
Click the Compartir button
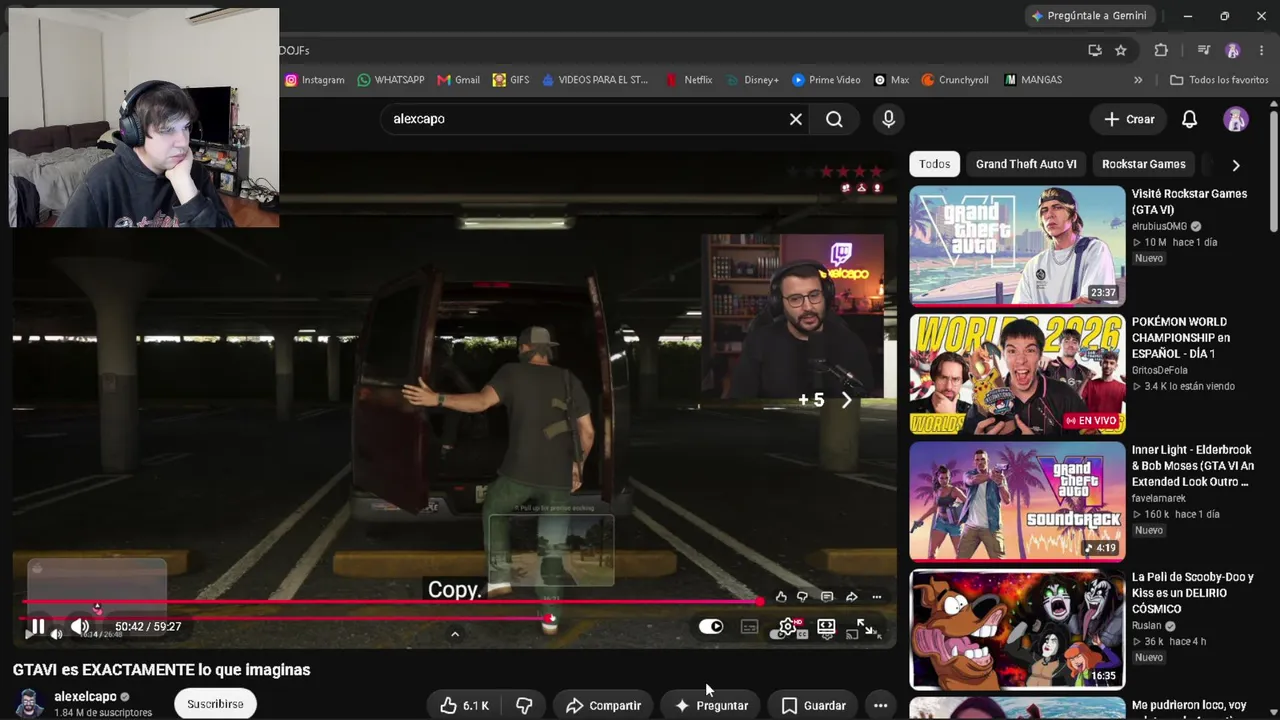click(603, 705)
